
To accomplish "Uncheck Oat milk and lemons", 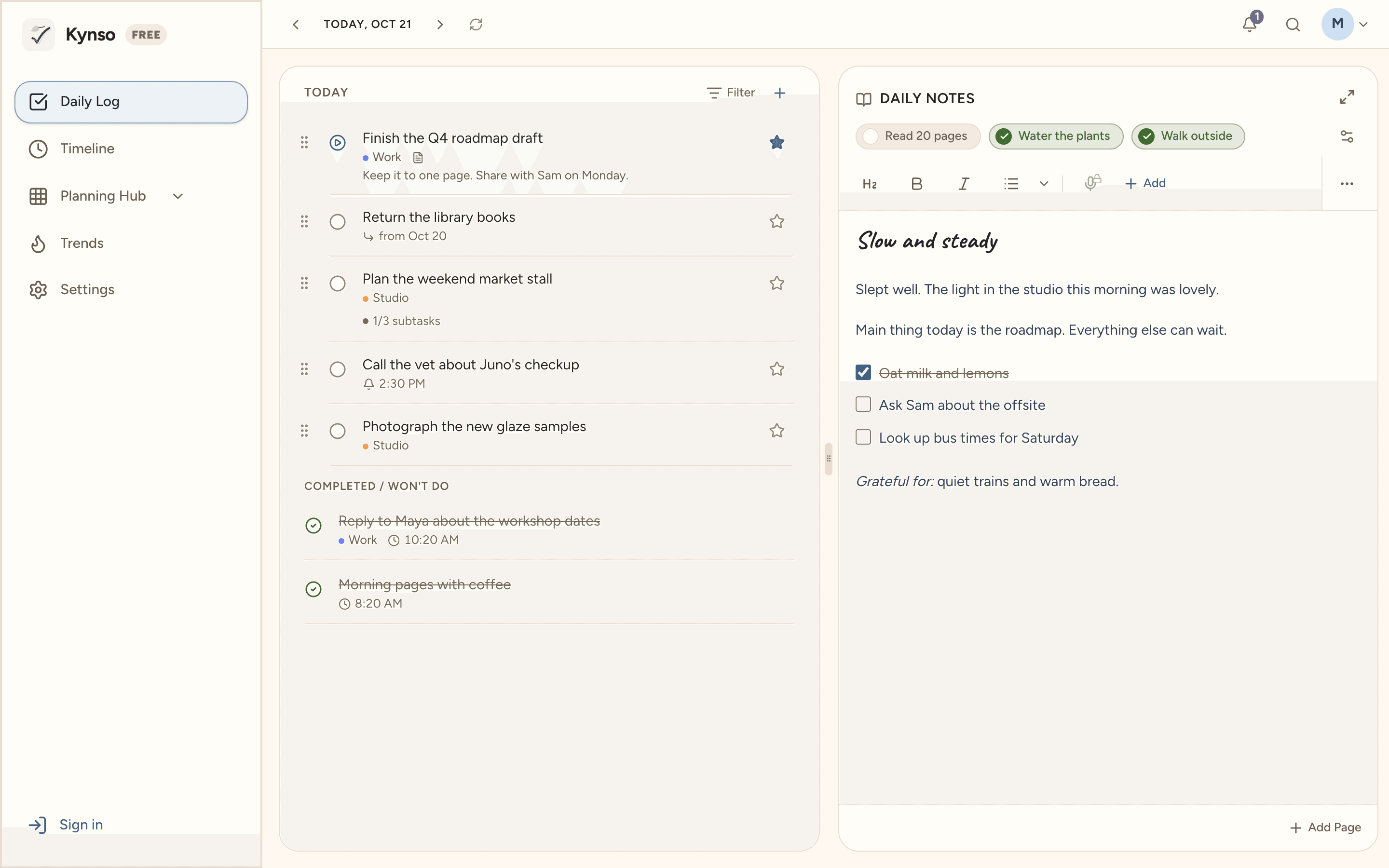I will [863, 373].
